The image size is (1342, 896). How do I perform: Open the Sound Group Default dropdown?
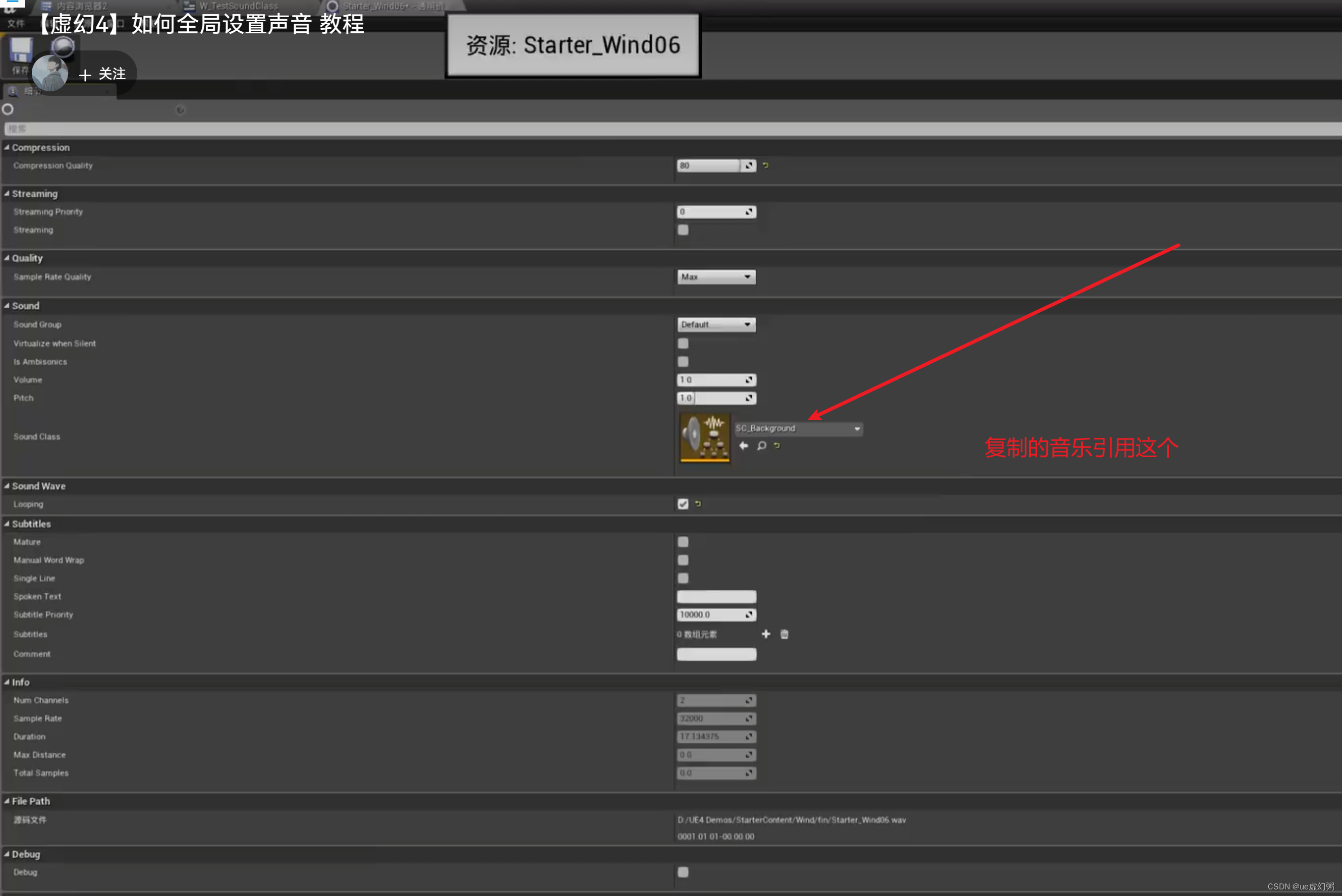pos(716,324)
